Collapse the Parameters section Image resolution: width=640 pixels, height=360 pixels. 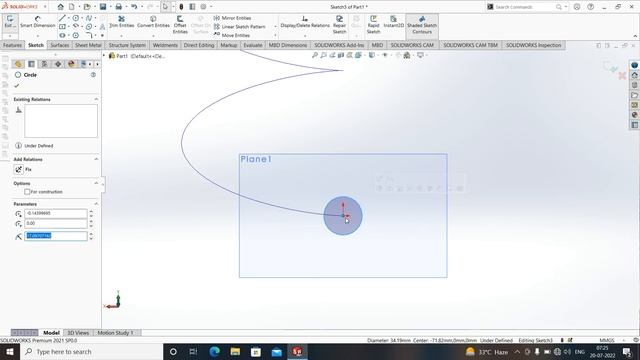pyautogui.click(x=96, y=204)
